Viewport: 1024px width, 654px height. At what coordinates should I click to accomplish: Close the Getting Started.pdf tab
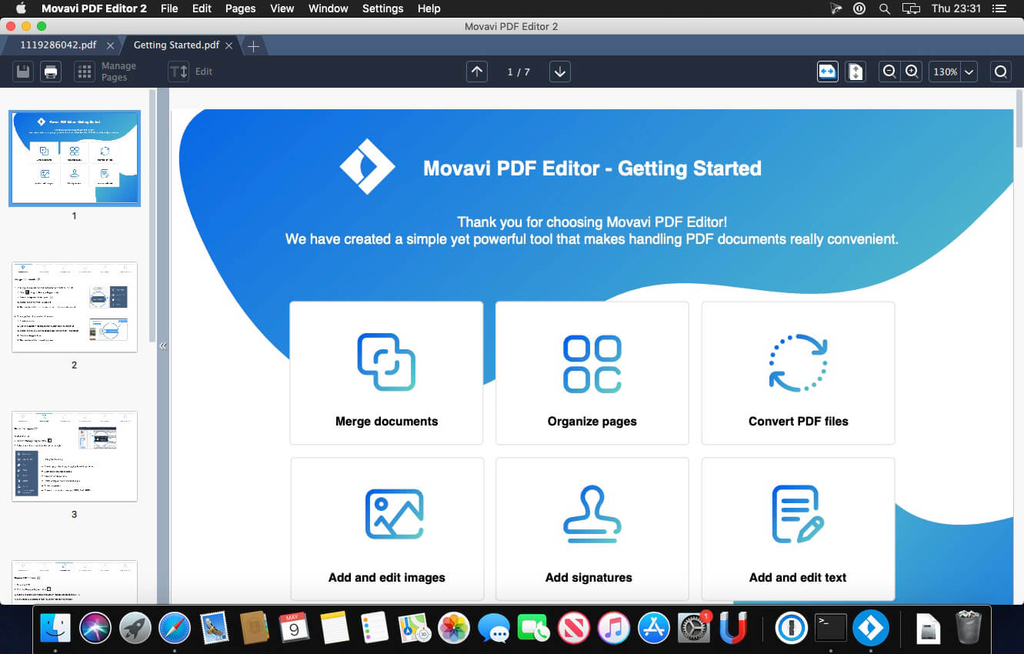coord(229,45)
